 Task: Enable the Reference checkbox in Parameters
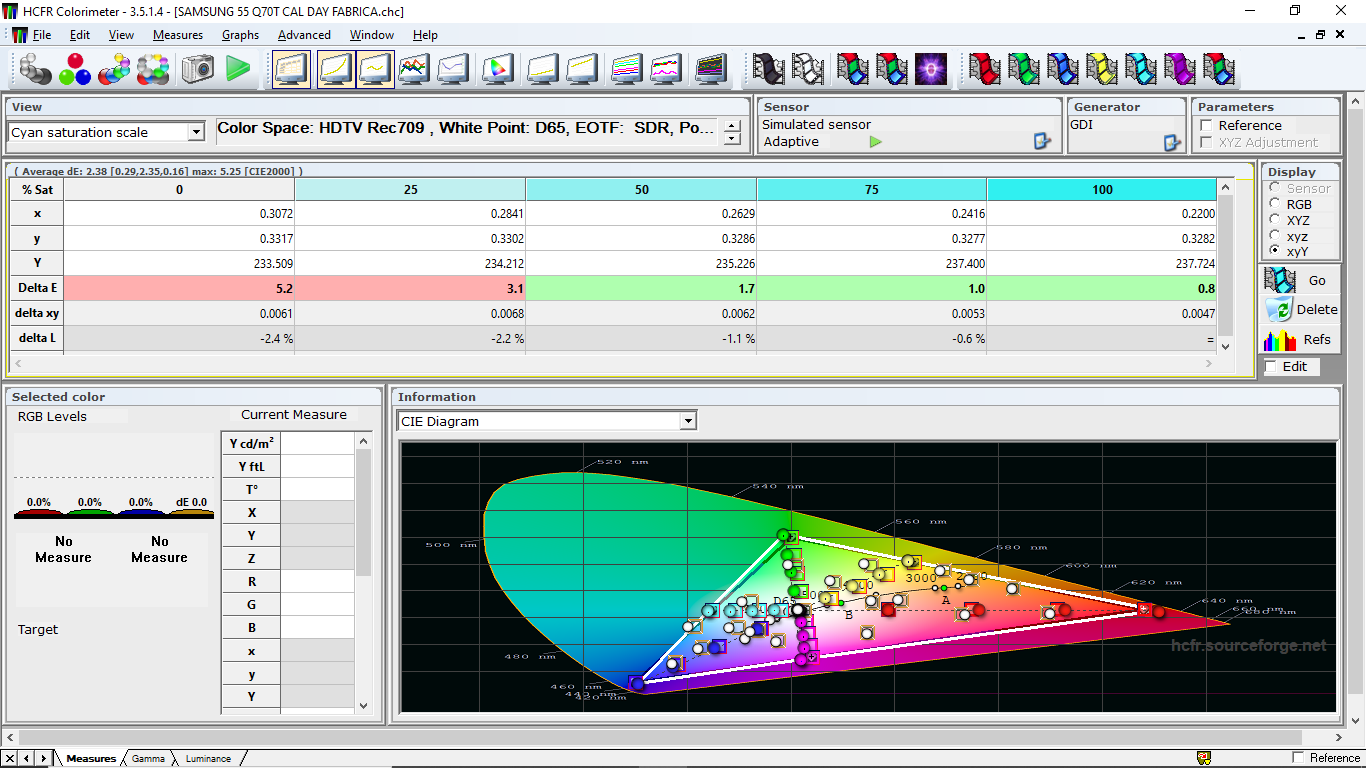click(1206, 125)
